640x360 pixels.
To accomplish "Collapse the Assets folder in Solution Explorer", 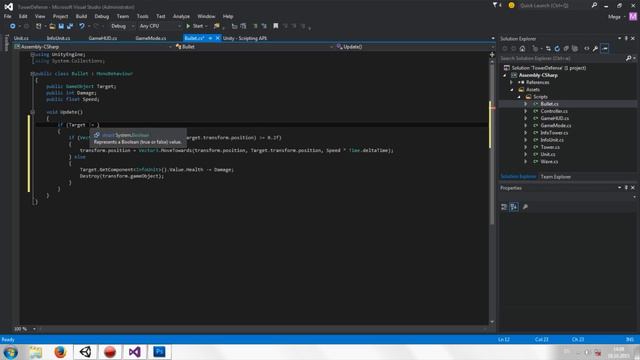I will point(512,90).
